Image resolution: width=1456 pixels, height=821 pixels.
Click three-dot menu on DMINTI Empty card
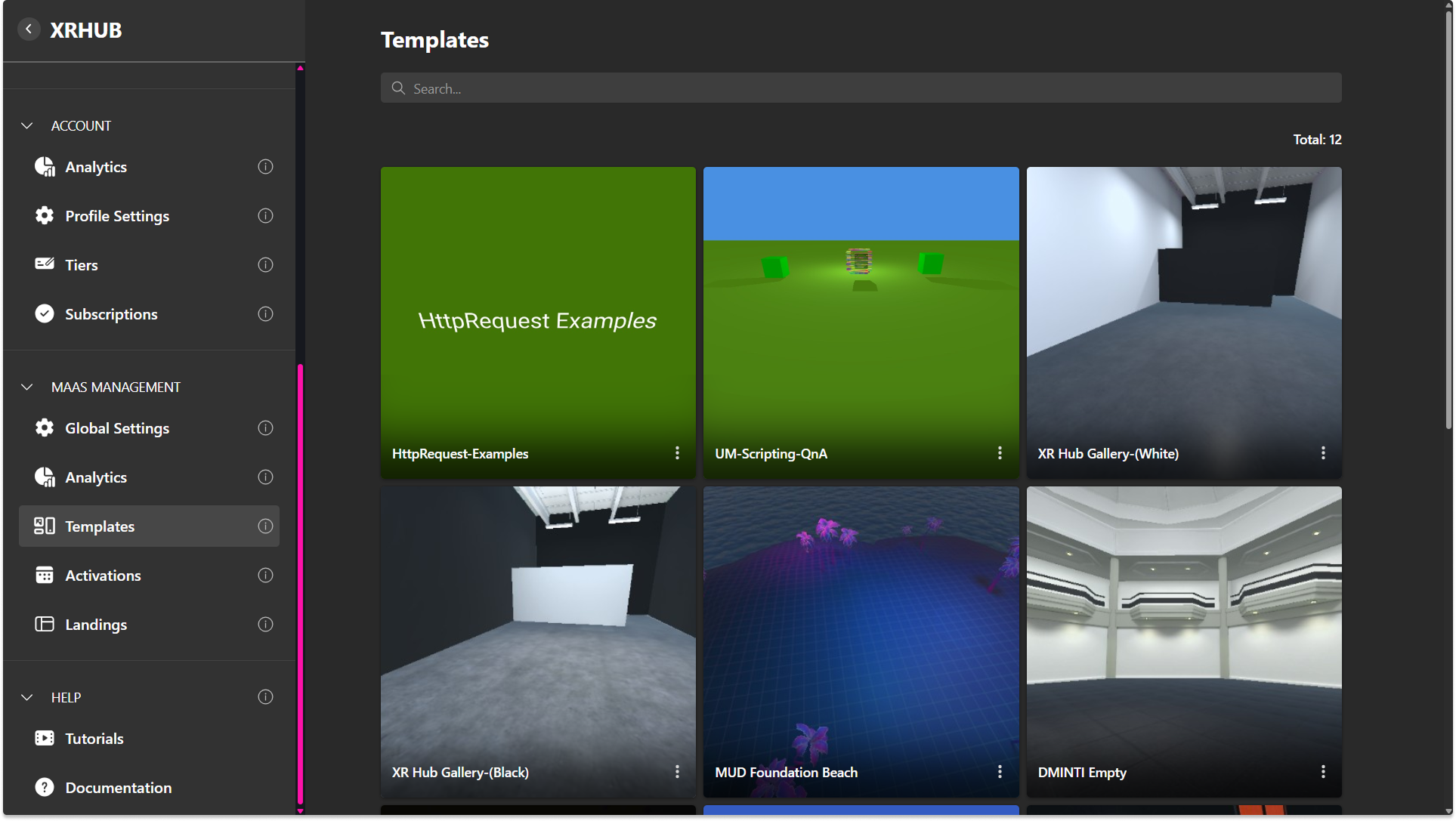click(1323, 772)
